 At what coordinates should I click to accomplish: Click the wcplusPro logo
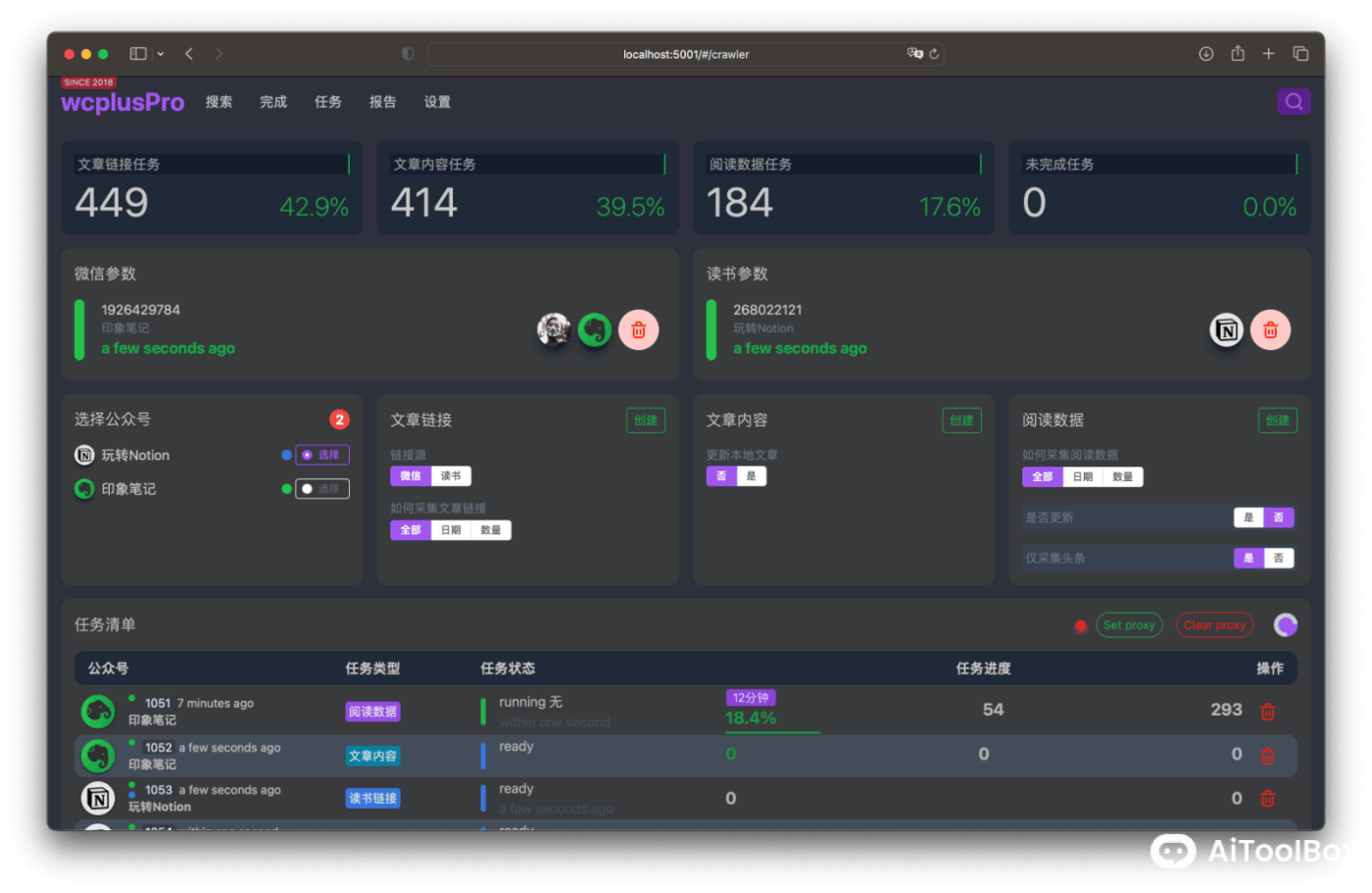tap(122, 102)
